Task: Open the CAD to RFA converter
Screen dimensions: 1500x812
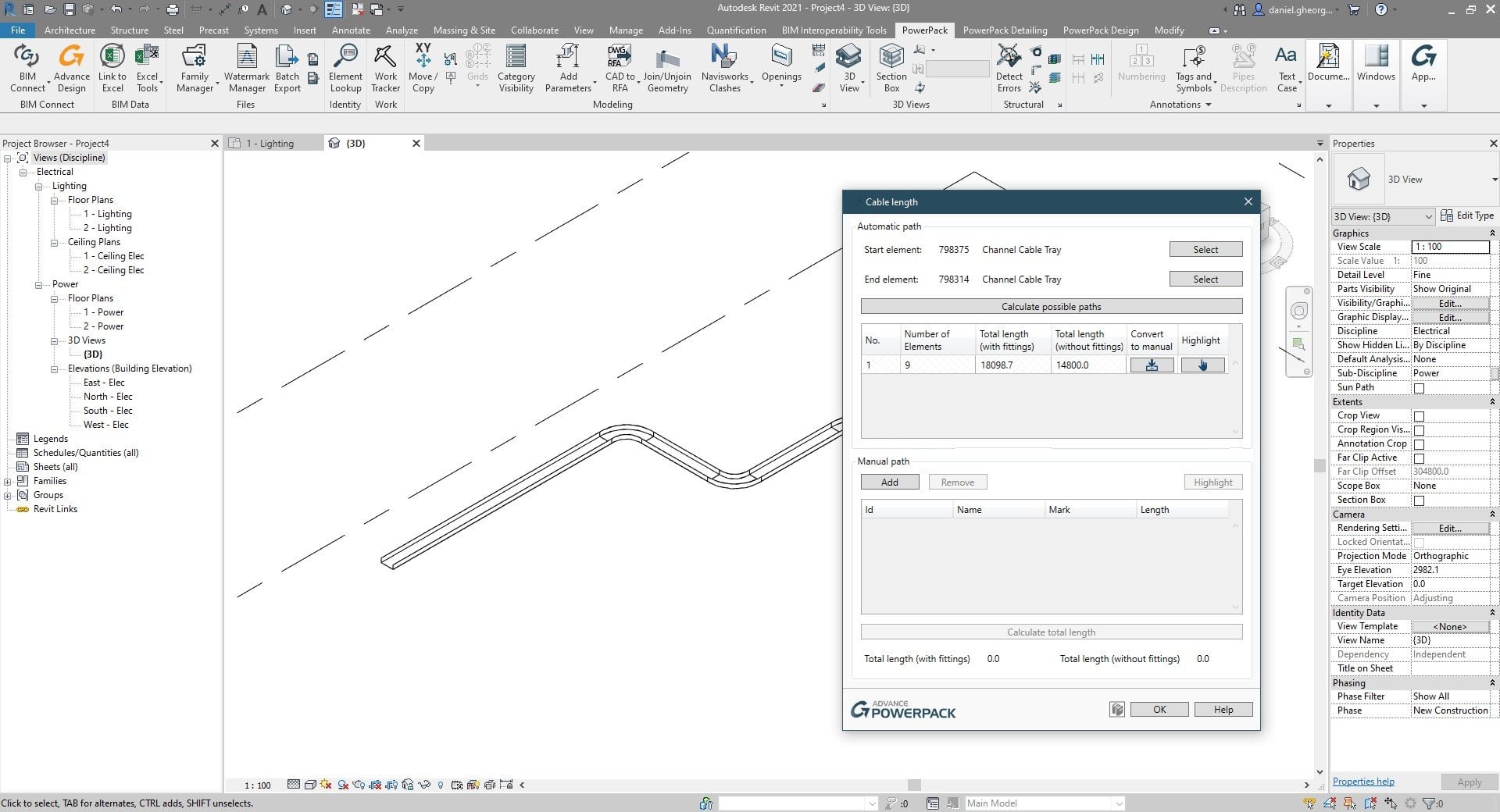Action: (x=619, y=69)
